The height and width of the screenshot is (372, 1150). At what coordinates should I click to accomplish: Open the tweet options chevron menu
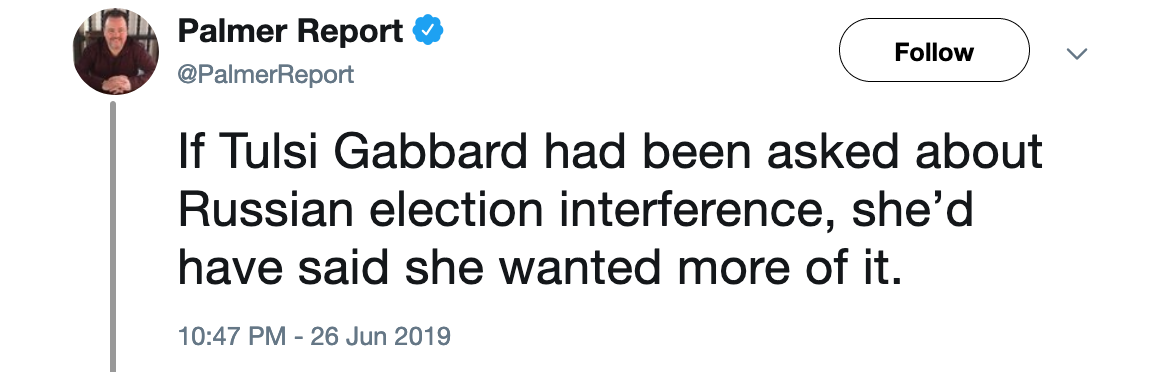tap(1076, 53)
